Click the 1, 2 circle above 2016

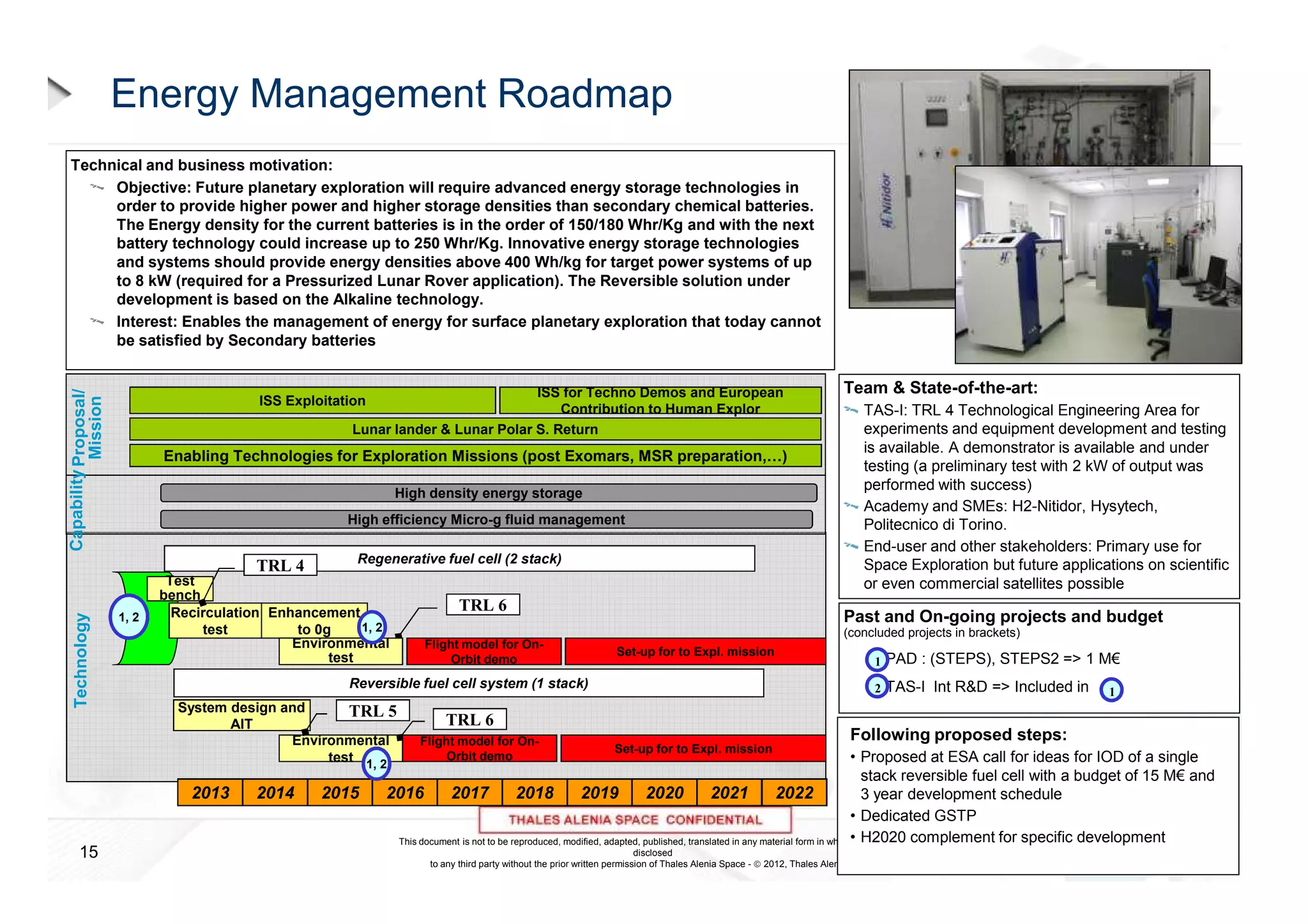point(376,764)
